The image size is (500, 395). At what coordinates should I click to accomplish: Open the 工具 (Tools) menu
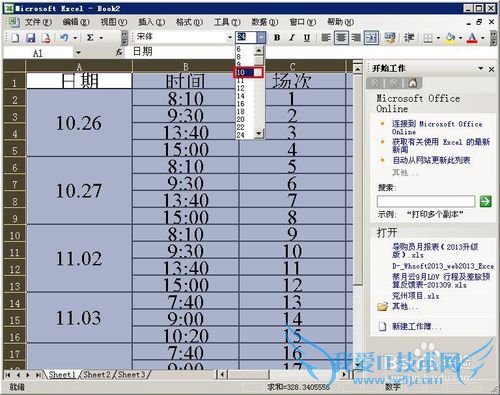[x=227, y=22]
